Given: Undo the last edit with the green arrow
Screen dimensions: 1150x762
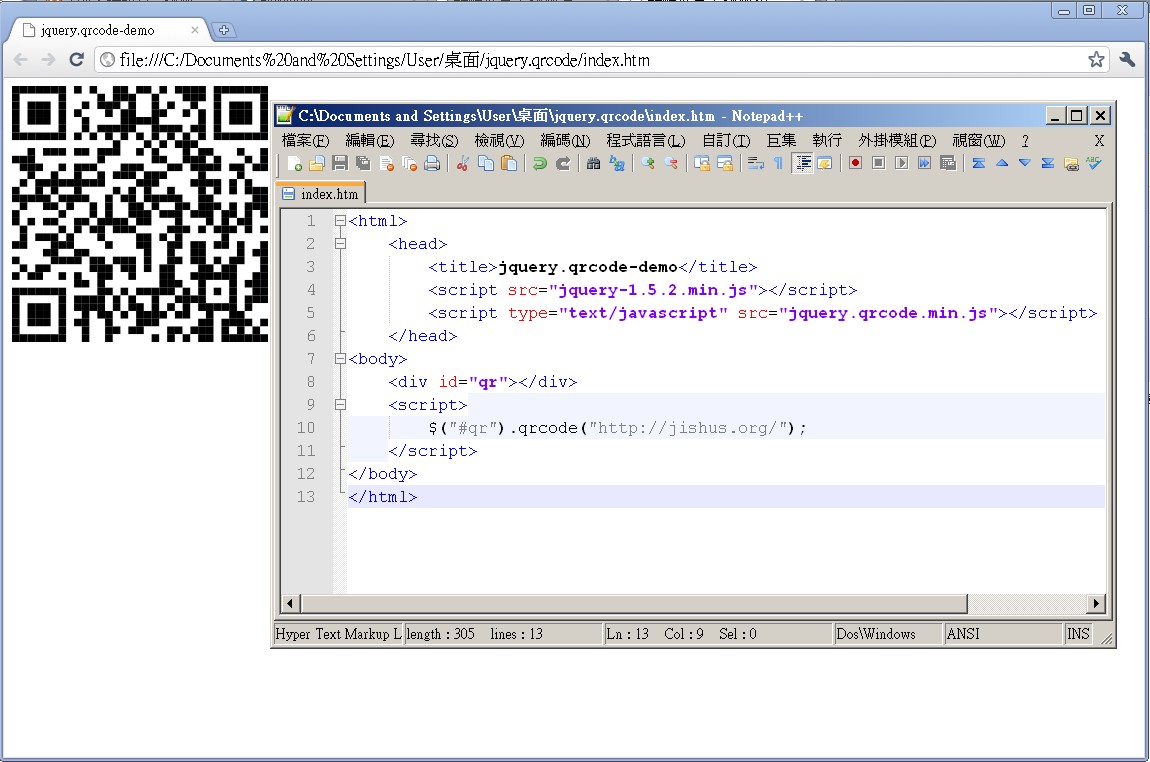Looking at the screenshot, I should click(540, 164).
